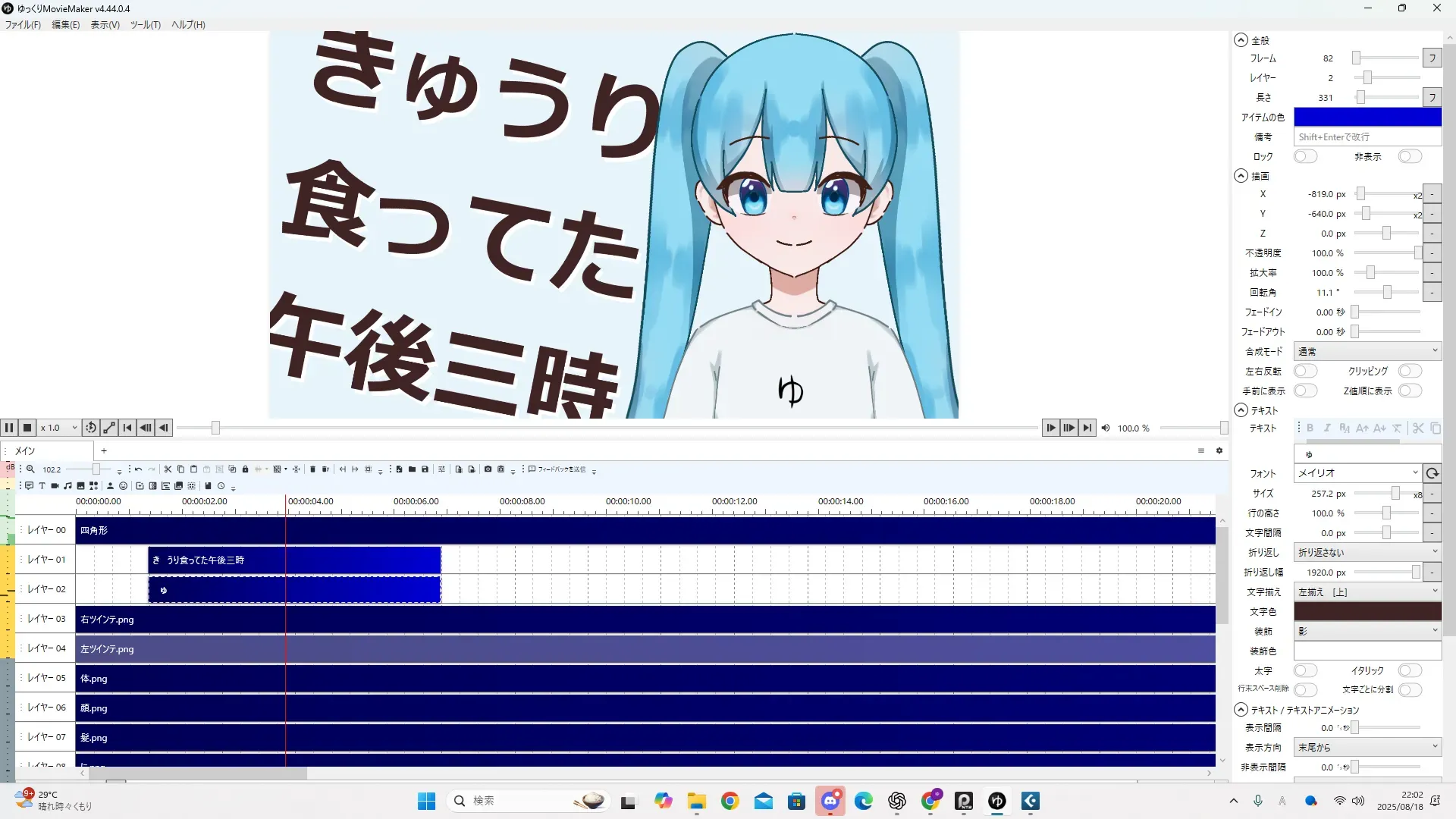Turn on the 太字 (bold) toggle
1456x819 pixels.
pyautogui.click(x=1305, y=670)
